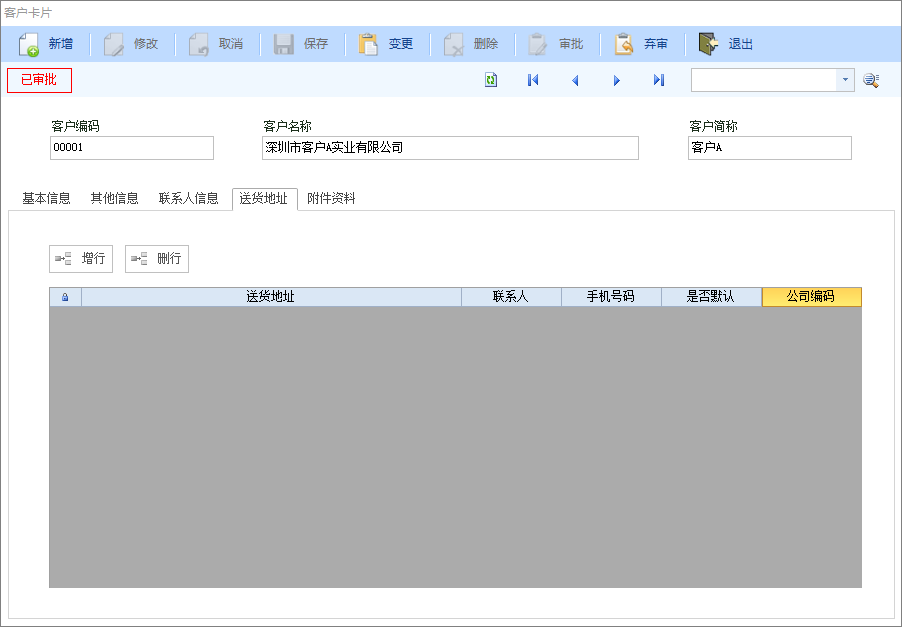Click the 取消 (cancel) toolbar icon

tap(198, 44)
